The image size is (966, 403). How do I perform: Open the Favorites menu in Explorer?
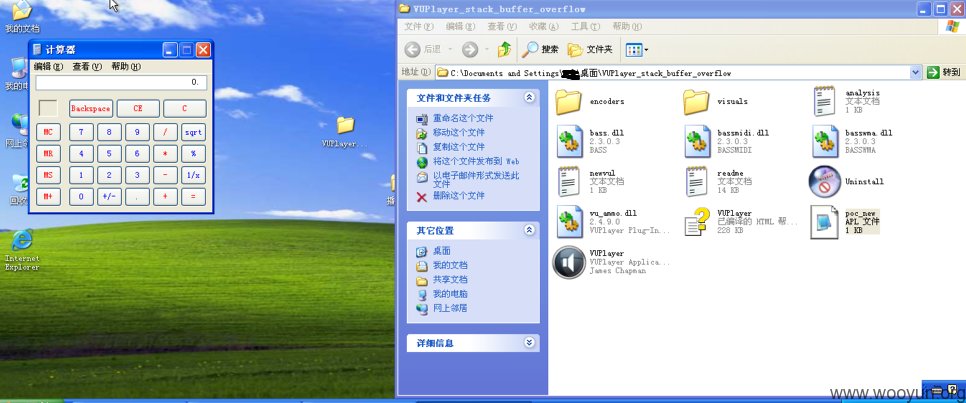point(543,26)
